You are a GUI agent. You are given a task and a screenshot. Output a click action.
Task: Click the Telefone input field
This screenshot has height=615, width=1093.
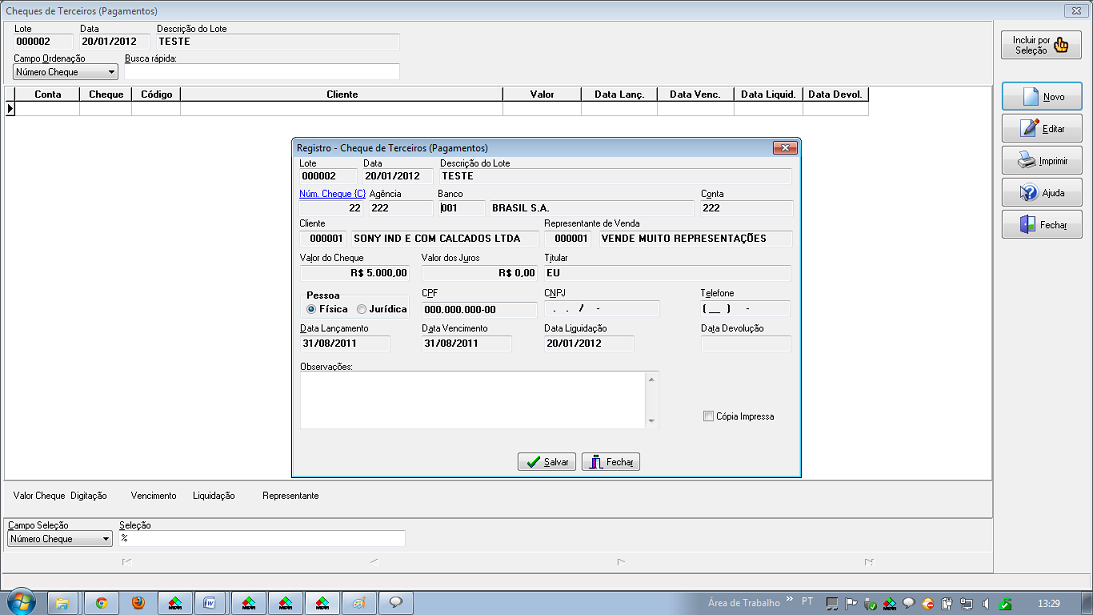click(x=746, y=308)
